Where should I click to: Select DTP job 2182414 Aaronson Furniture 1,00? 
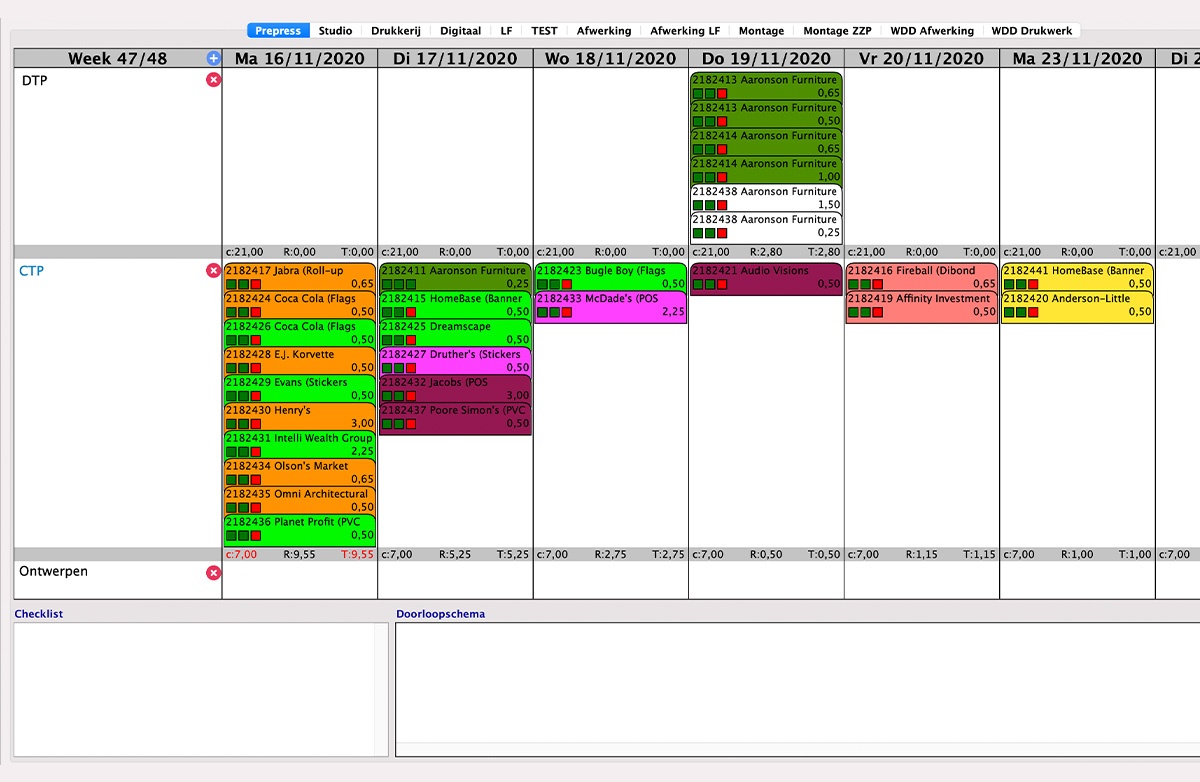[x=766, y=170]
